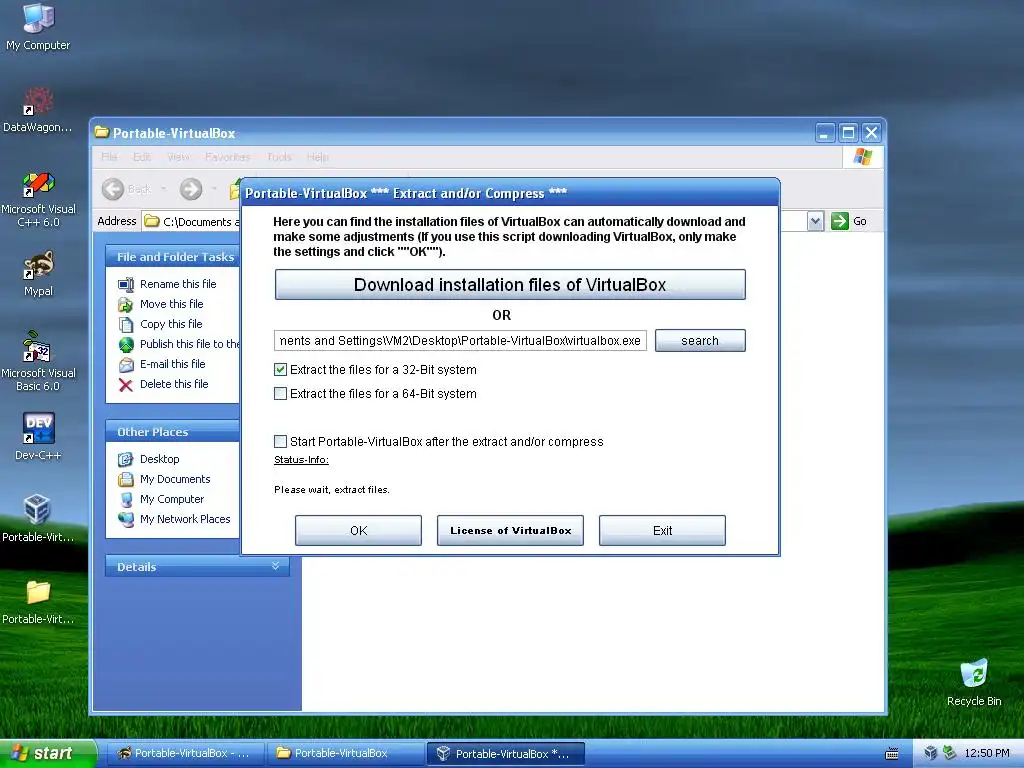Click the Rename this file link

coord(178,284)
